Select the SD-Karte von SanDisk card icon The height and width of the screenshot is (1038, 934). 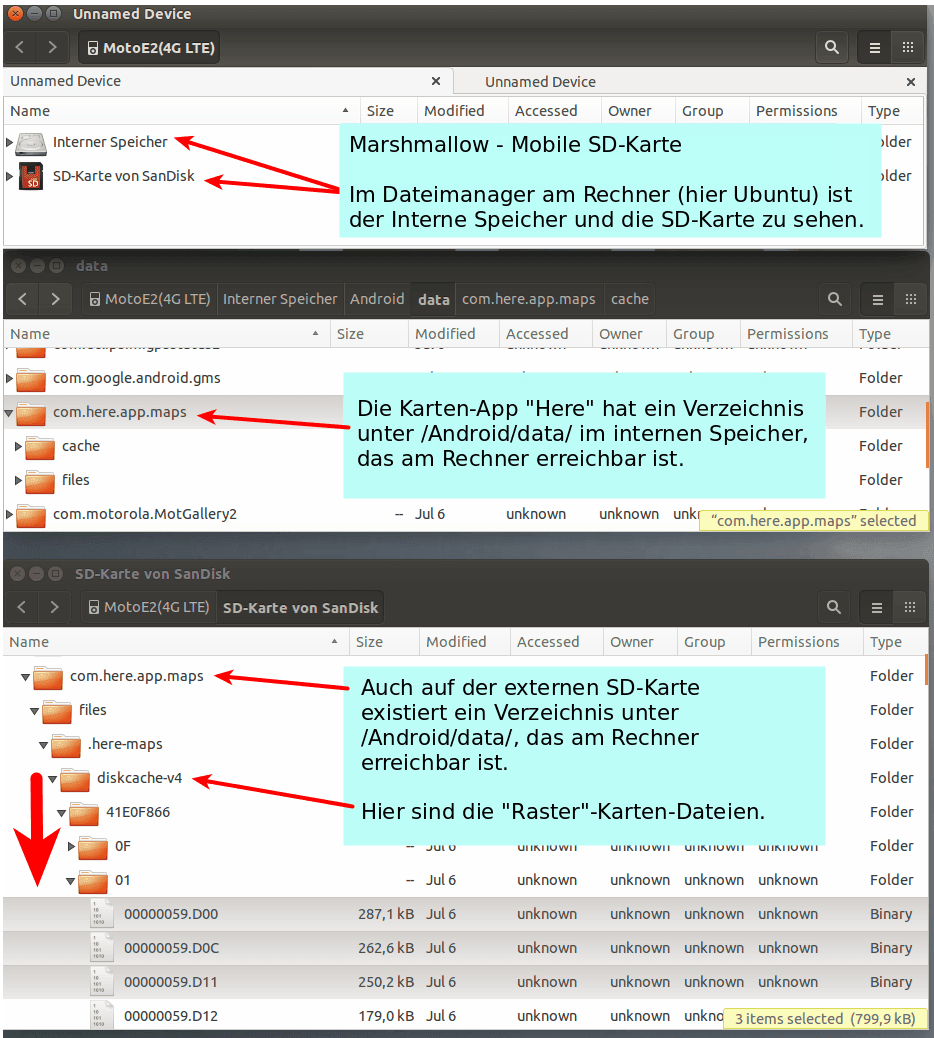pyautogui.click(x=31, y=176)
